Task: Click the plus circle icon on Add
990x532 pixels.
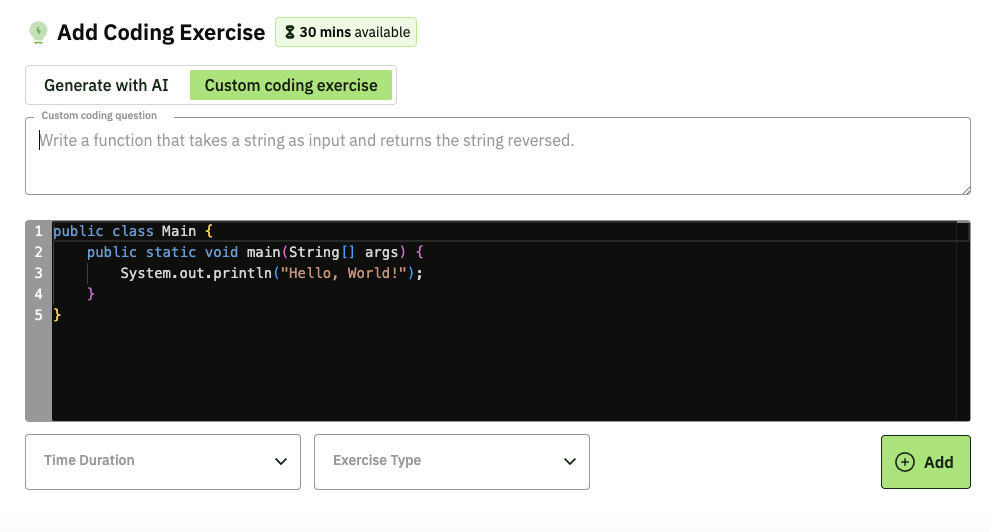Action: pos(905,462)
